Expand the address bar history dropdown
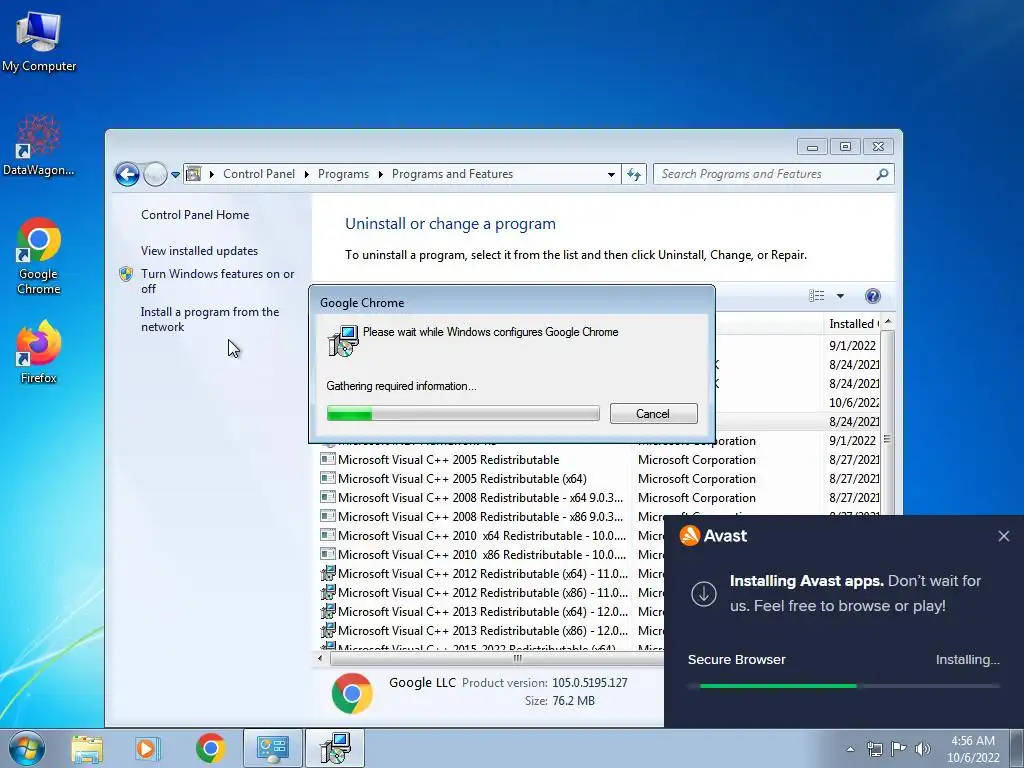 [x=611, y=174]
